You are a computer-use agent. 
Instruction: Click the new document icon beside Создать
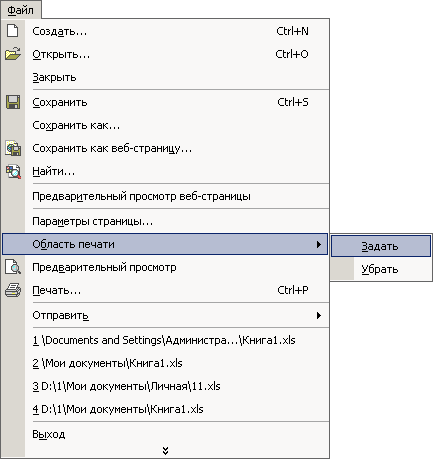(13, 31)
